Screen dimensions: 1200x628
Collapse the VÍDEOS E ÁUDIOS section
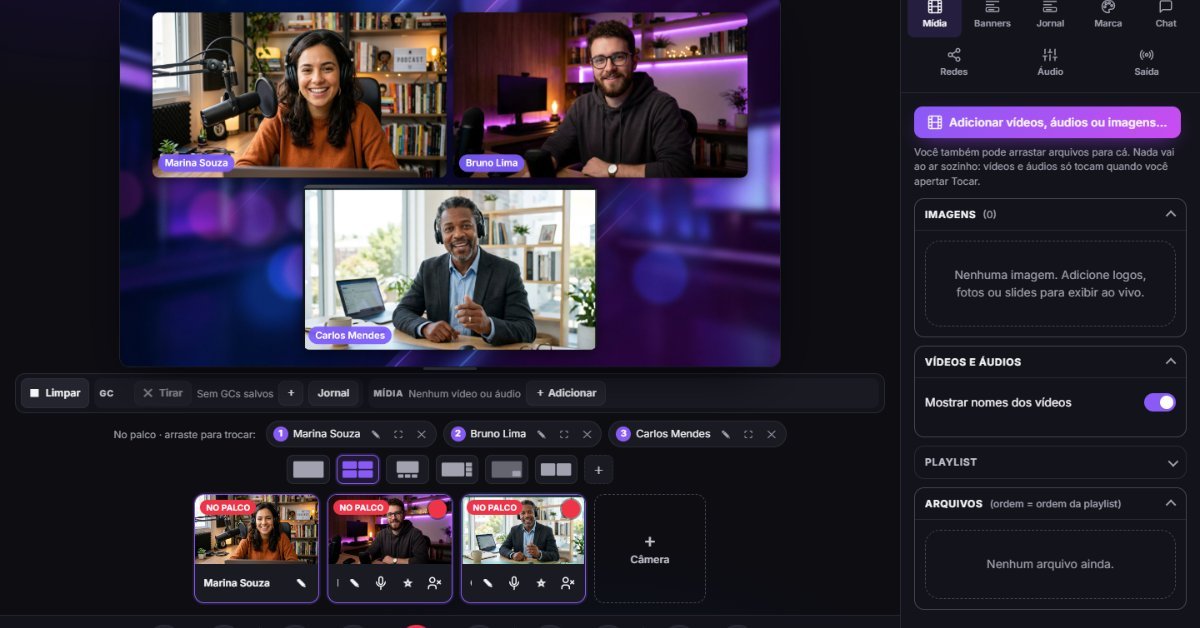tap(1170, 361)
